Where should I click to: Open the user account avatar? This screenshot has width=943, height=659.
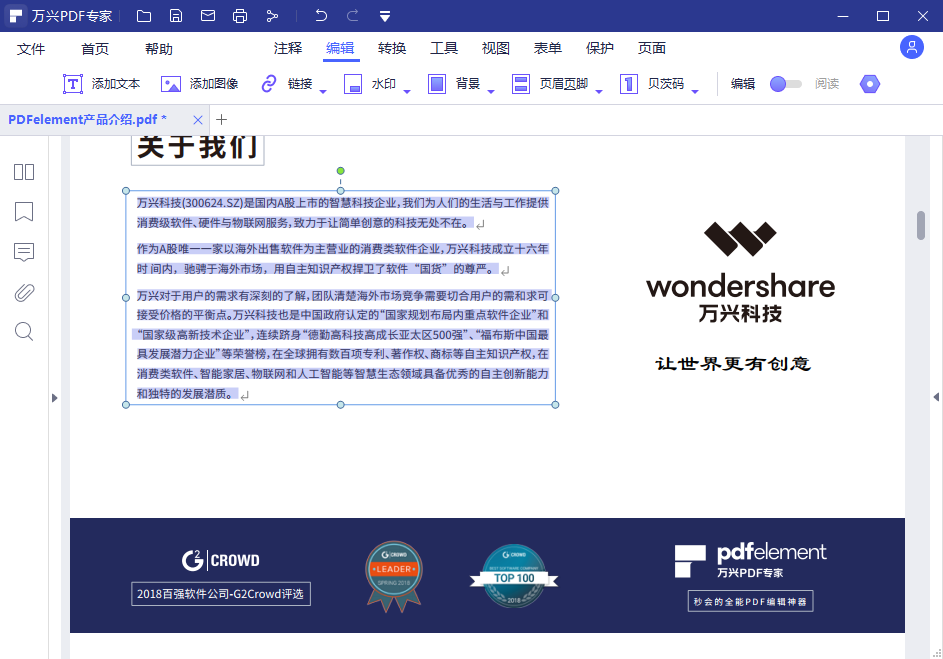point(912,47)
